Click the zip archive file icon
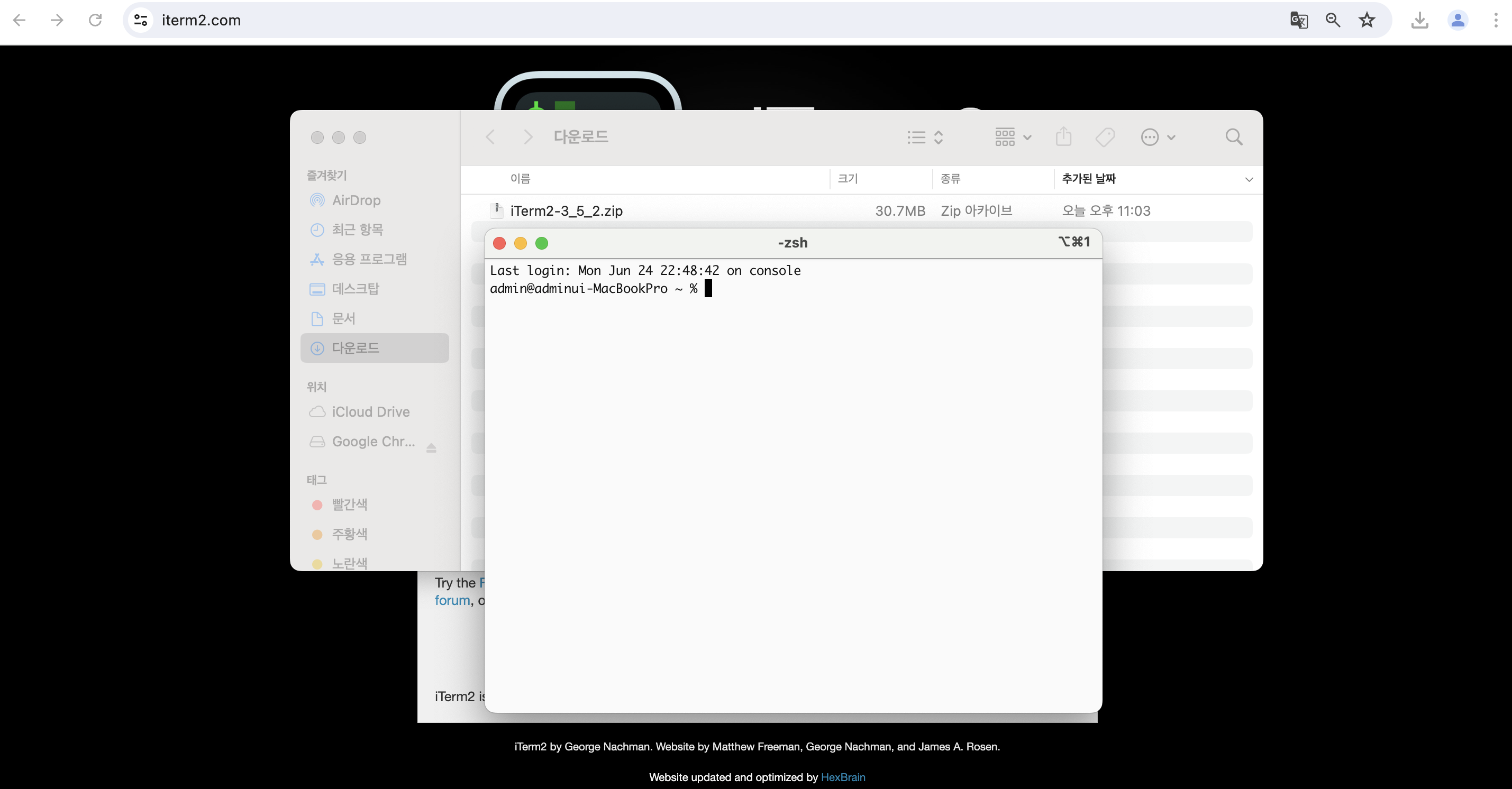The image size is (1512, 789). 497,210
